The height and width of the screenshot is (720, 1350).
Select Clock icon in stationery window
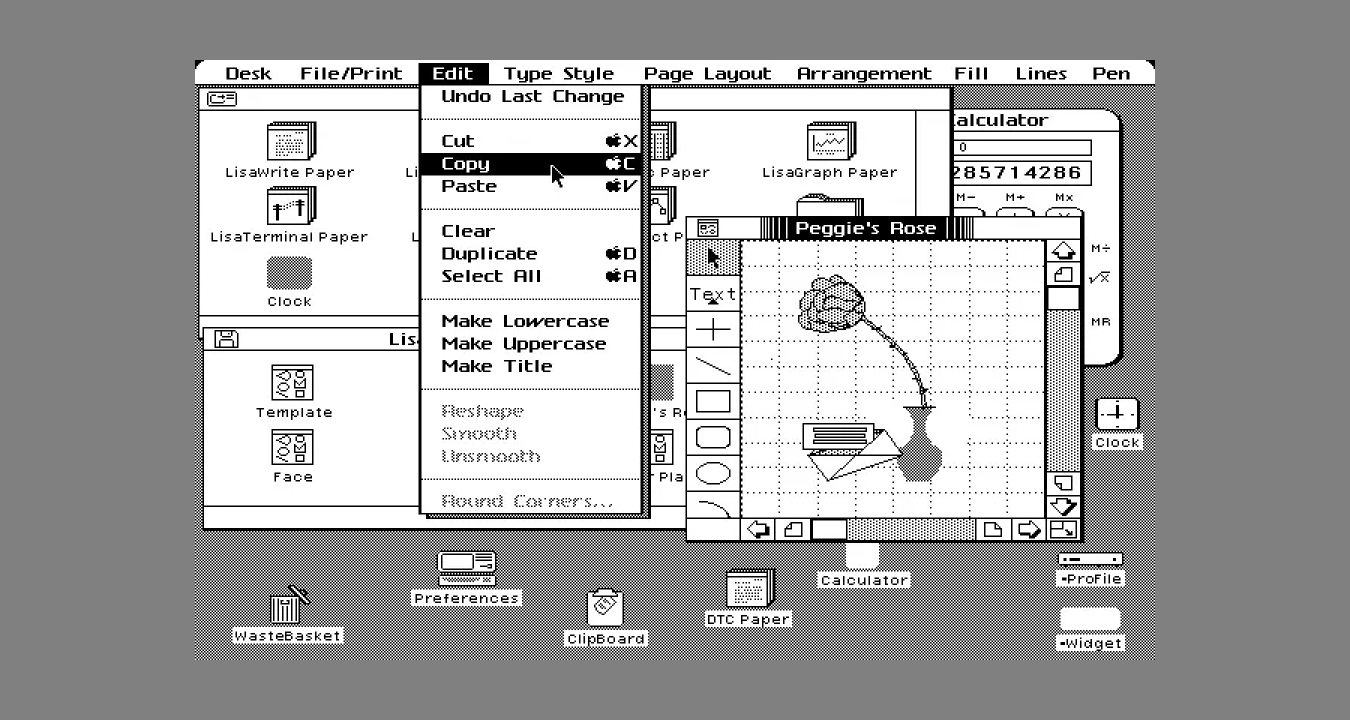pos(289,273)
